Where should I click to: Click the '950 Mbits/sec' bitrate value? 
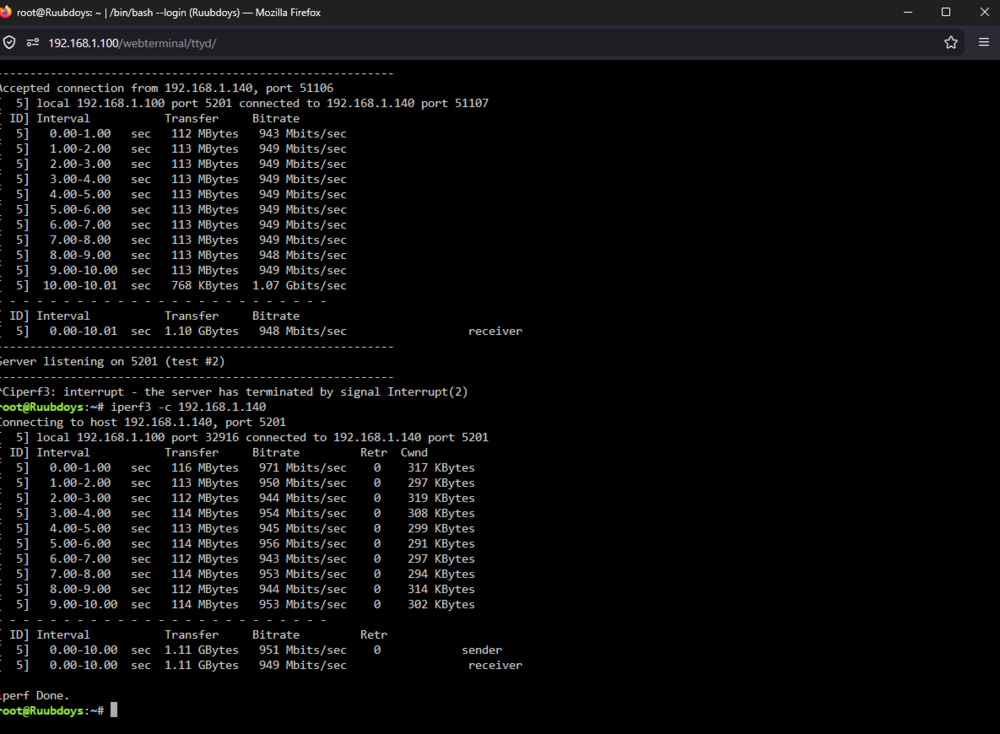click(303, 483)
